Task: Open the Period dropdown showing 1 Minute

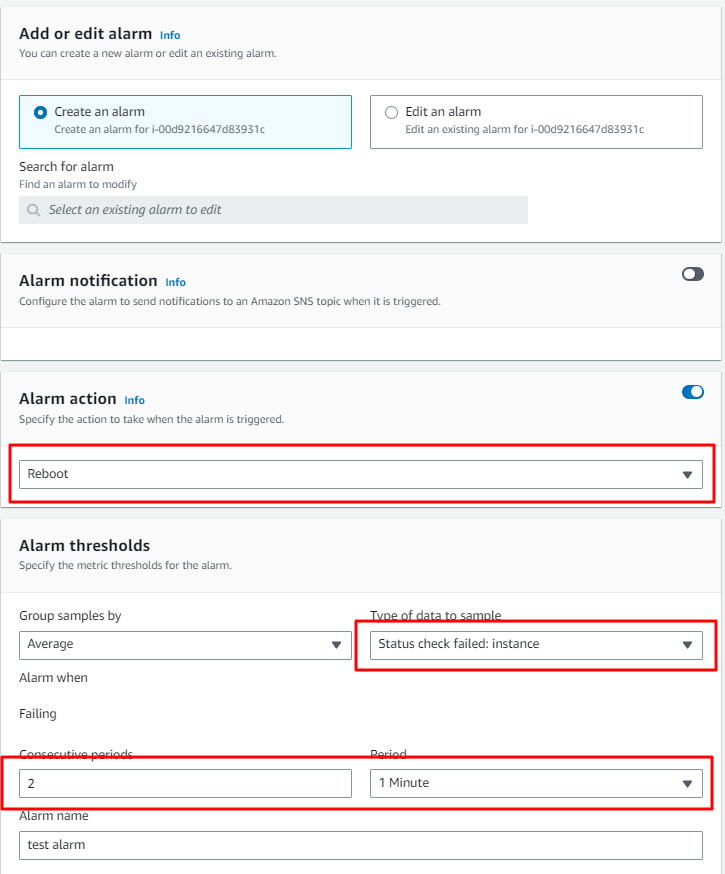Action: click(537, 783)
